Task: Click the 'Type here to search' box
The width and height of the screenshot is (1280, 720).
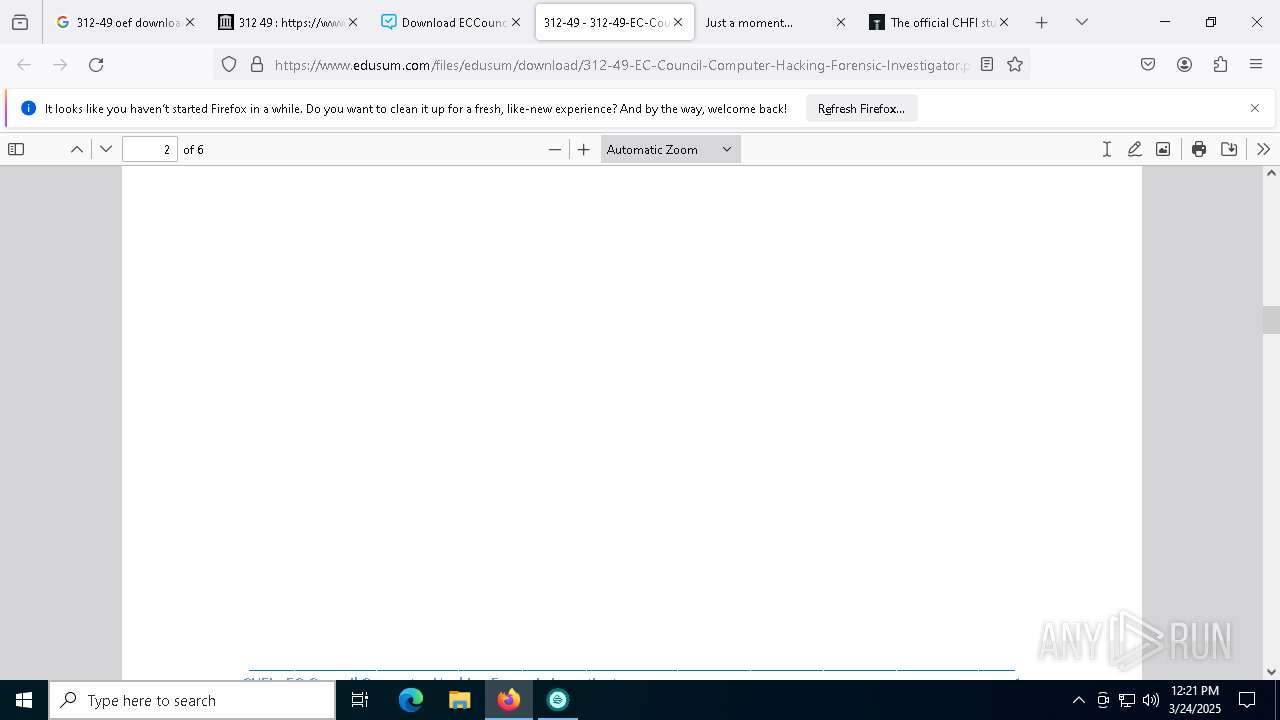Action: point(192,700)
